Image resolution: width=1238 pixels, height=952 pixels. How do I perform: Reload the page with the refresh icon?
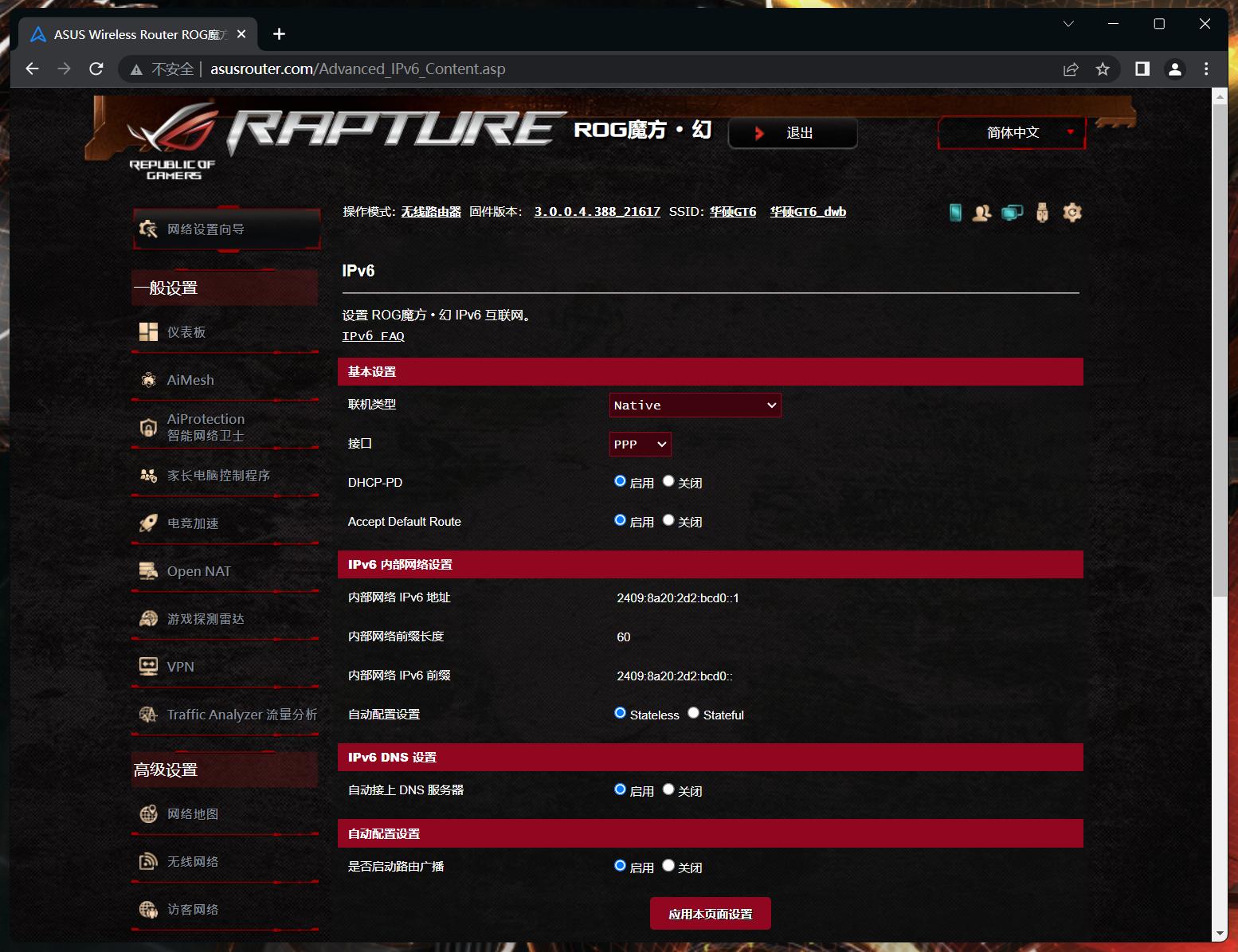pyautogui.click(x=96, y=69)
